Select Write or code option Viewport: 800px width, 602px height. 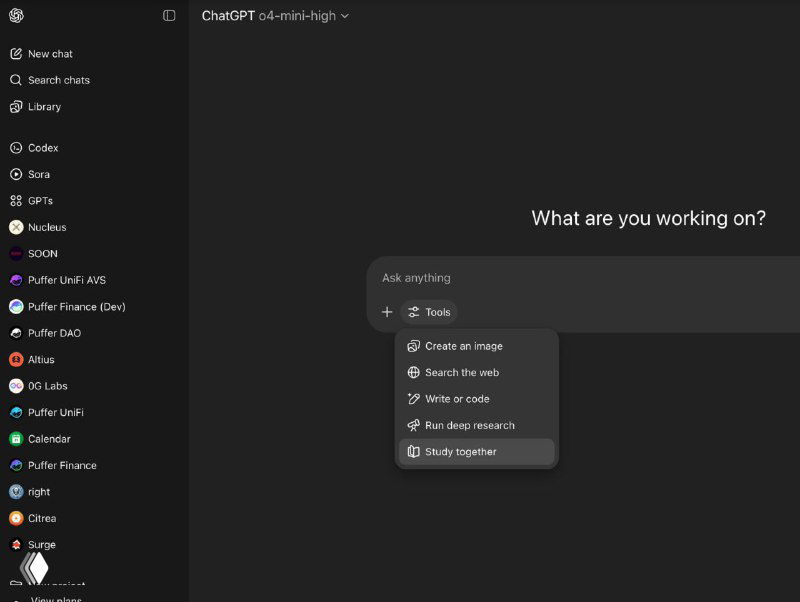tap(457, 399)
